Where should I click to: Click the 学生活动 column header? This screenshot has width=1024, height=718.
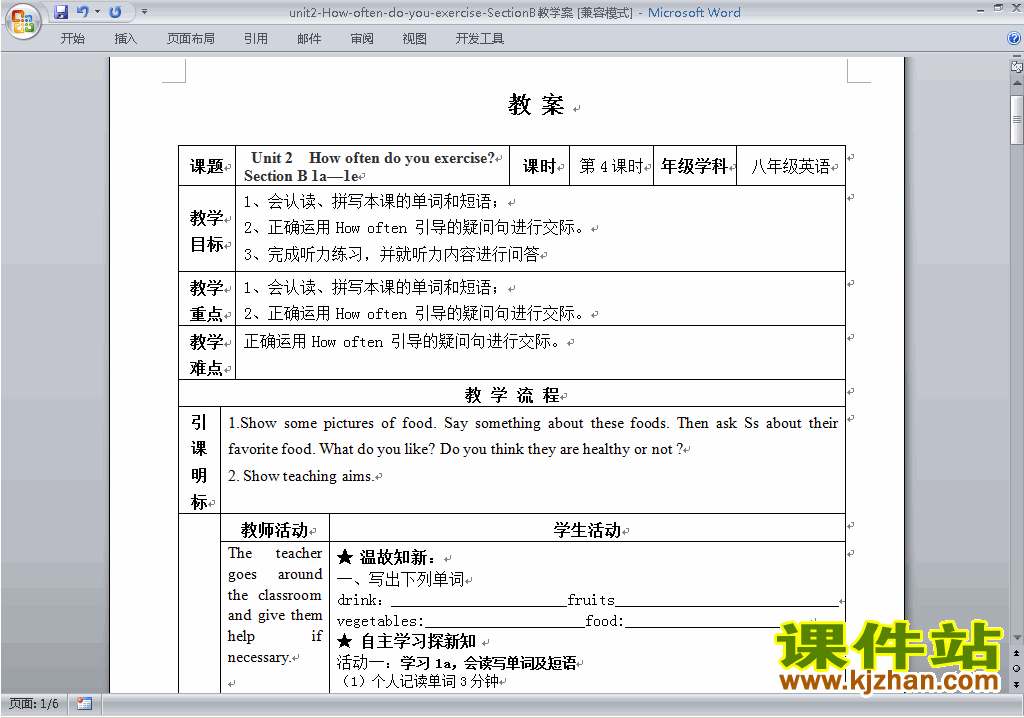[x=587, y=530]
